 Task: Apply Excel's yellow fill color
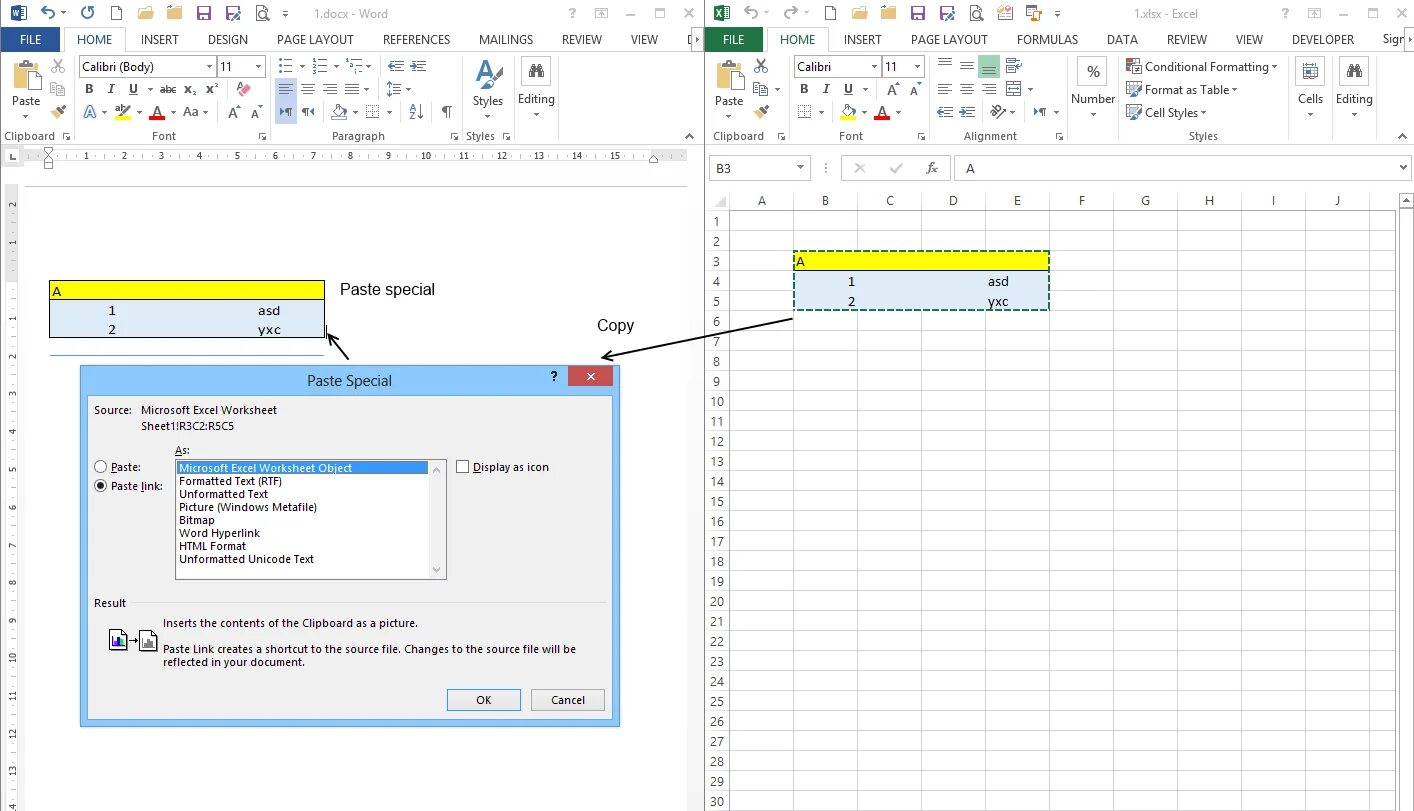coord(848,112)
